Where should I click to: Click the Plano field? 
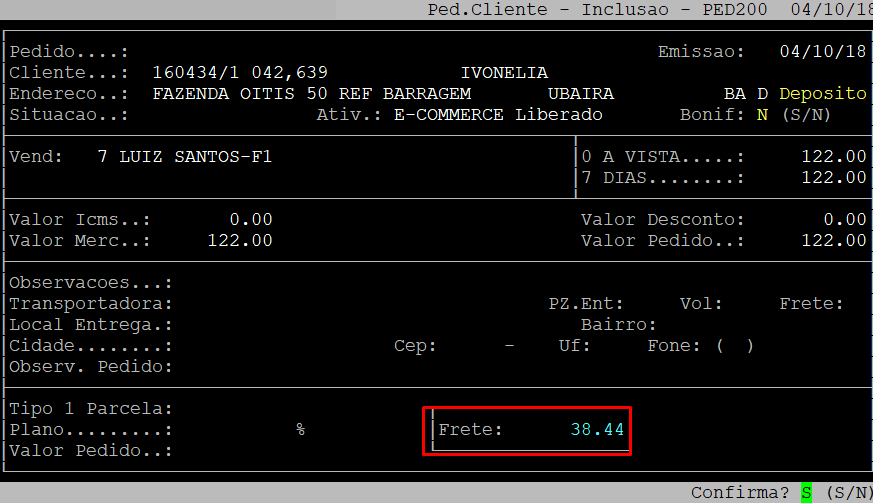[230, 430]
